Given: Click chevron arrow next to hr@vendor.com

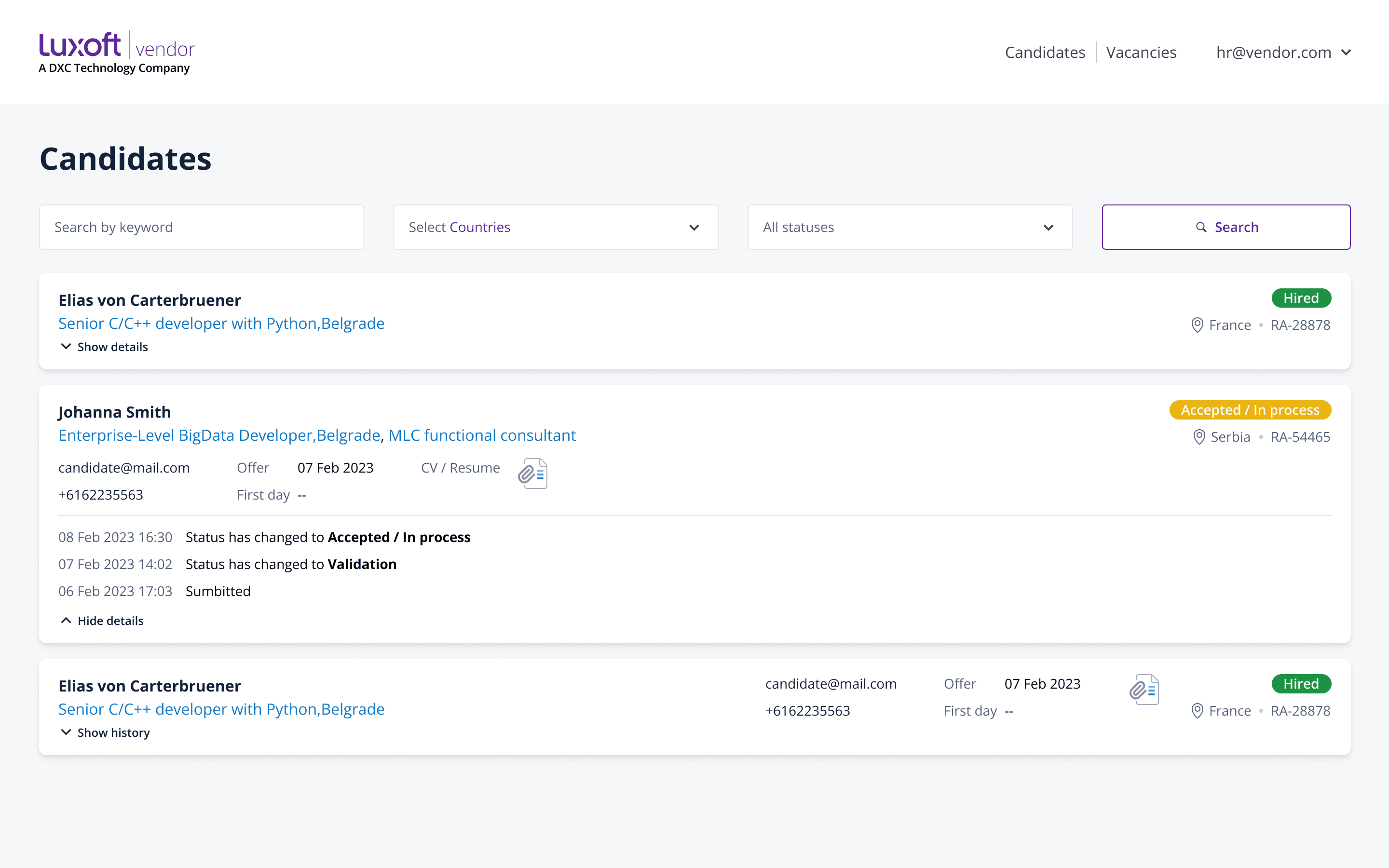Looking at the screenshot, I should click(1346, 53).
